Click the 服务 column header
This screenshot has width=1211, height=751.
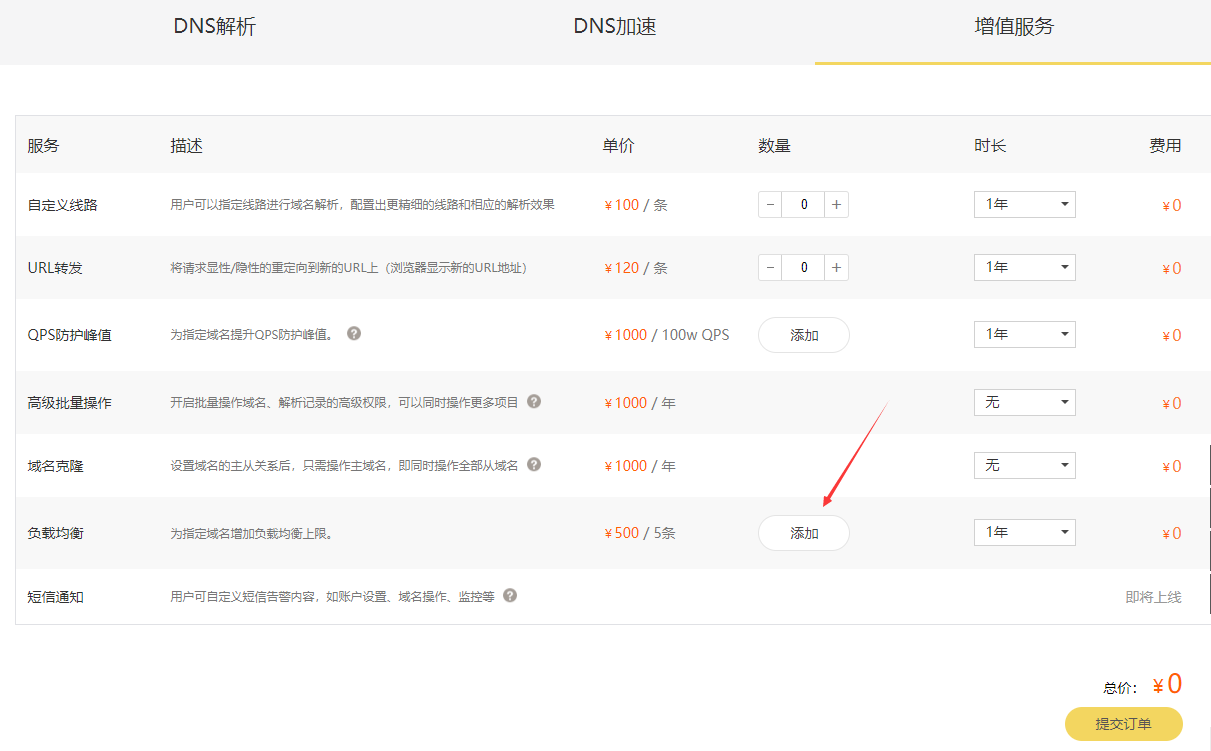point(43,146)
